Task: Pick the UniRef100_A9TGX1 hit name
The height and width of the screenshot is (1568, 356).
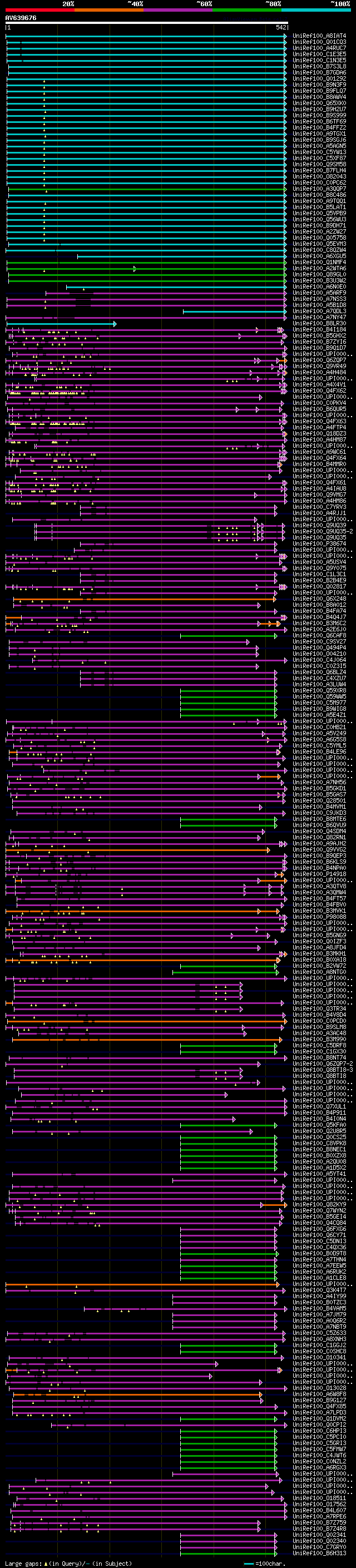Action: point(319,134)
